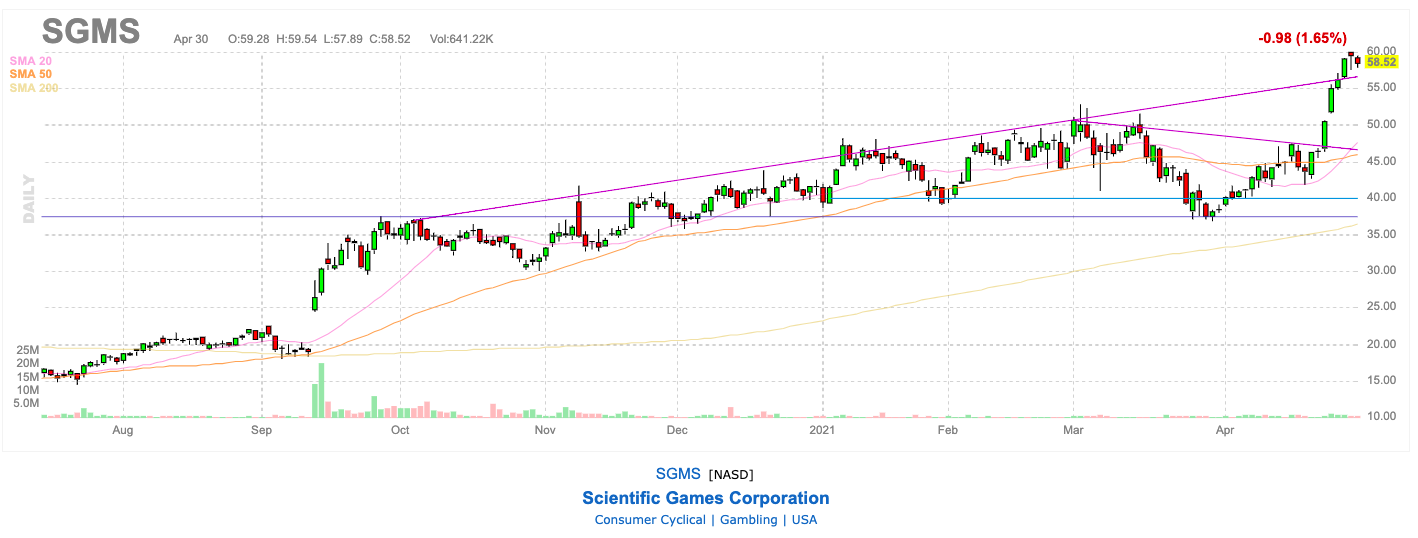Open Scientific Games Corporation company link
The height and width of the screenshot is (538, 1418).
(705, 498)
